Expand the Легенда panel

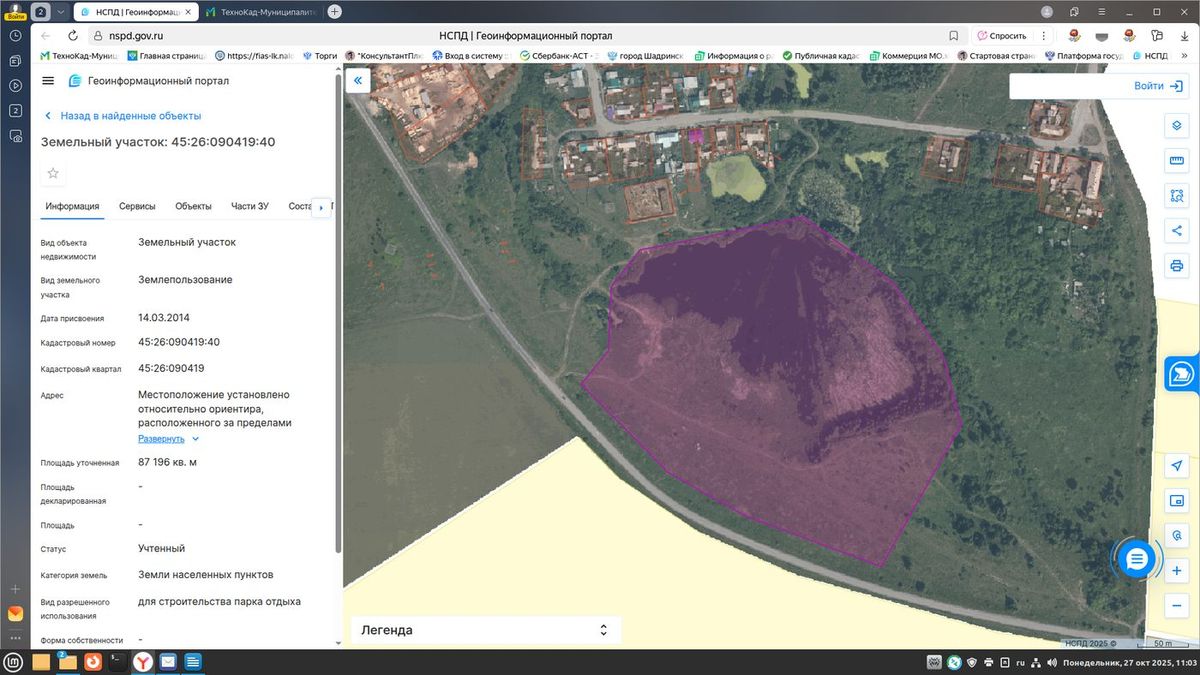pyautogui.click(x=485, y=630)
